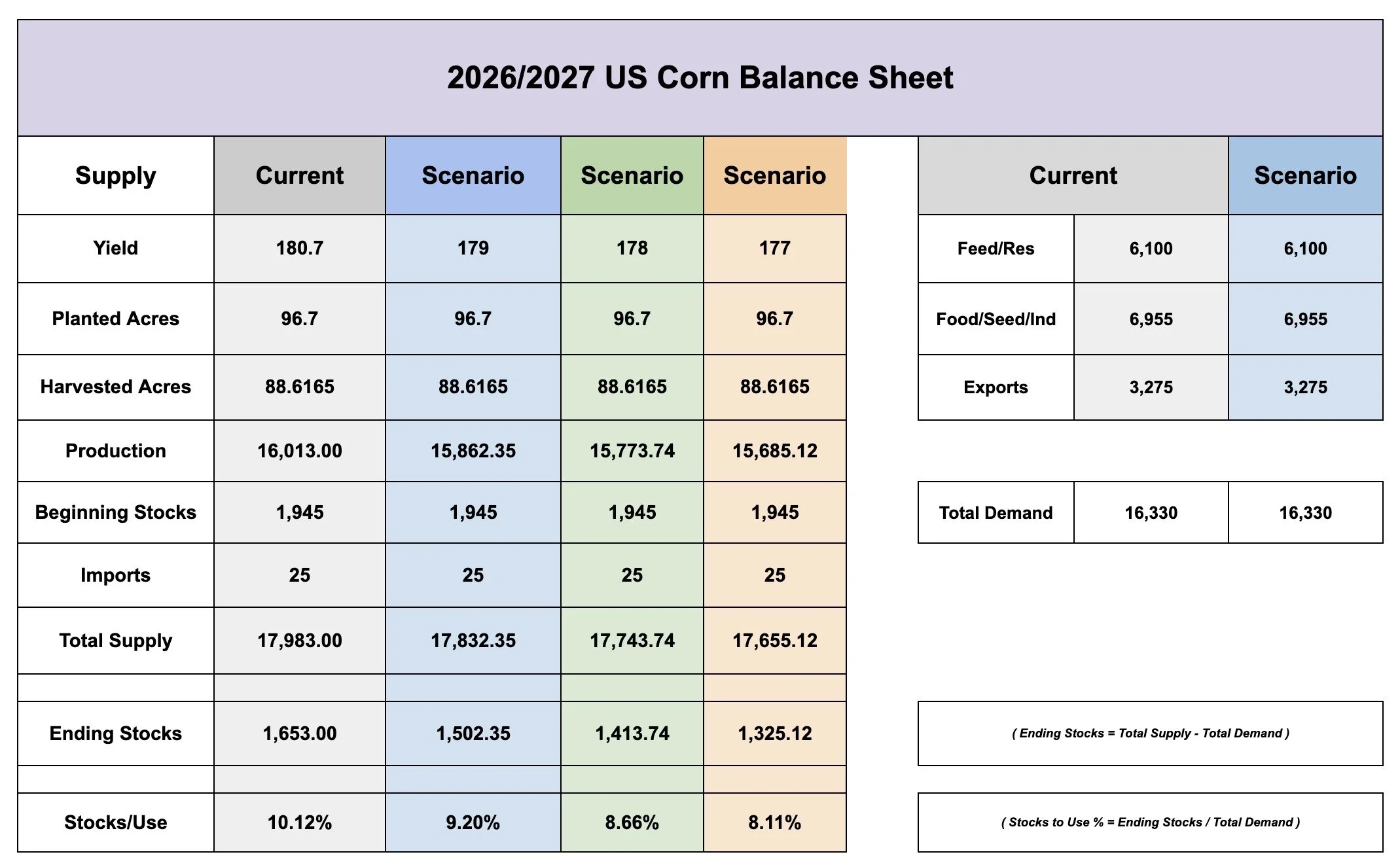Select Total Supply value 17,832.35

click(473, 641)
